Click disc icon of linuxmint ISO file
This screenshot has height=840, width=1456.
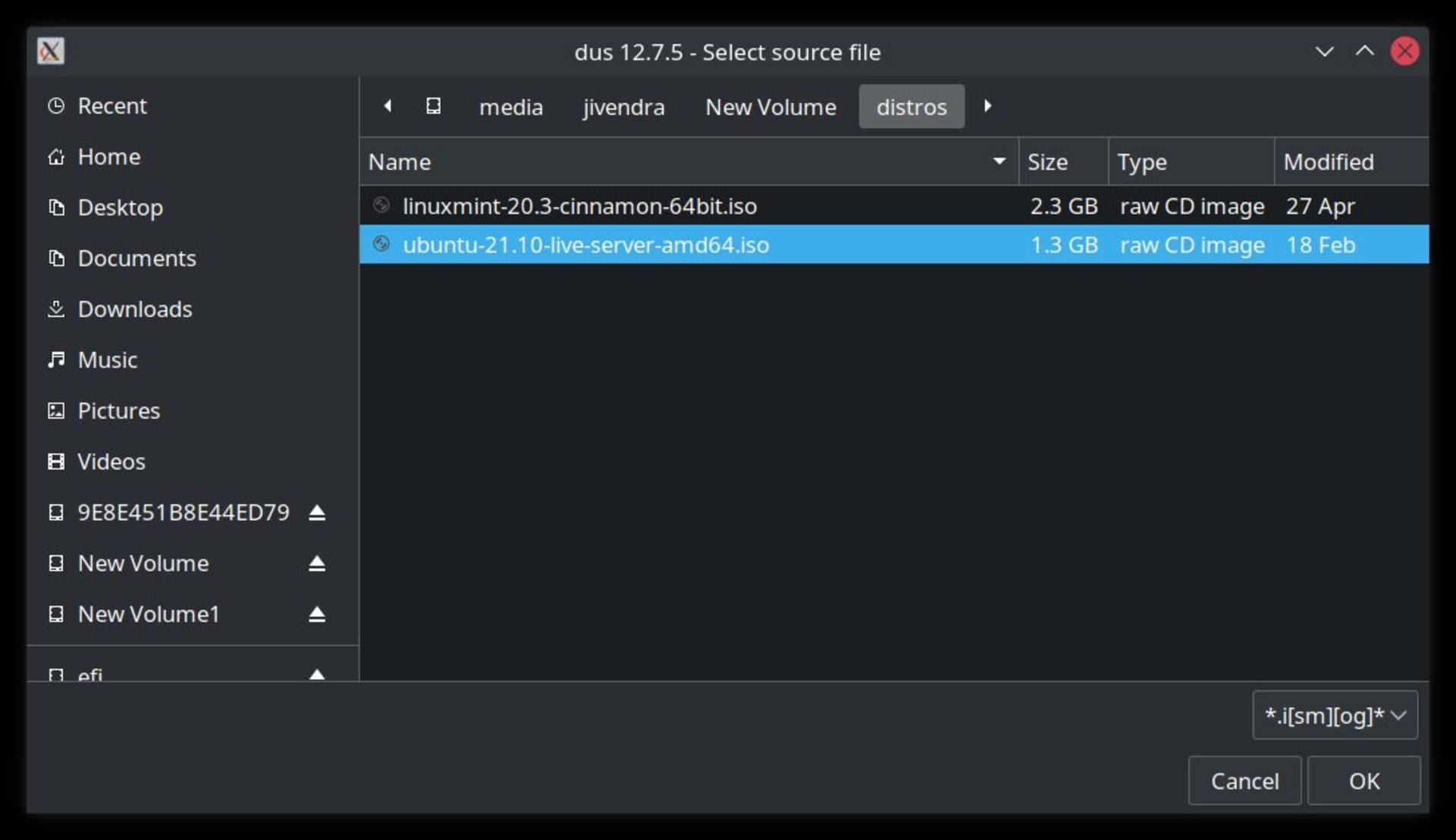pos(381,205)
